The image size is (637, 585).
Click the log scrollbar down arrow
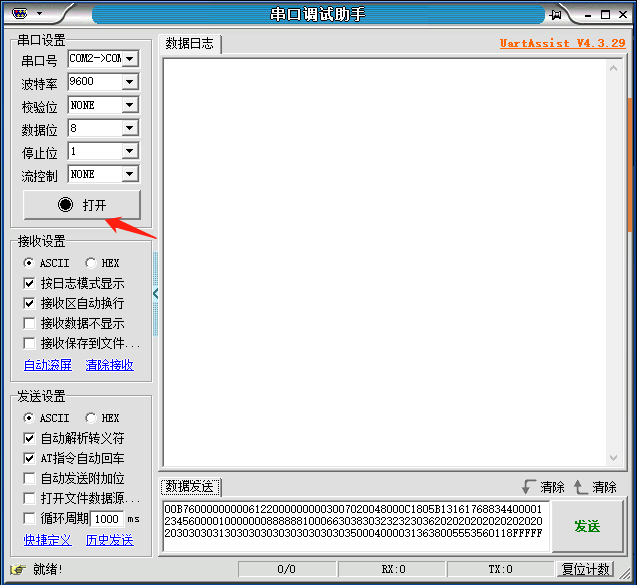(613, 458)
